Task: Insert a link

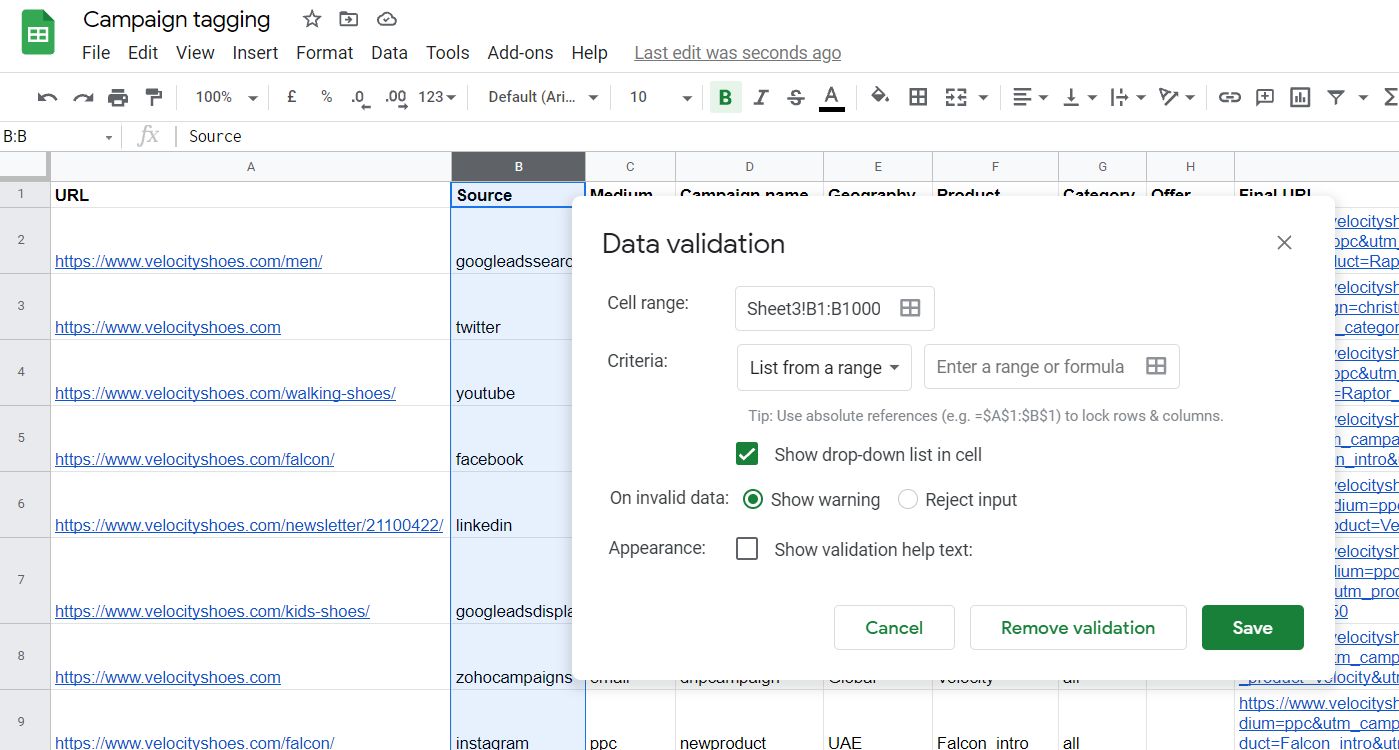Action: coord(1229,97)
